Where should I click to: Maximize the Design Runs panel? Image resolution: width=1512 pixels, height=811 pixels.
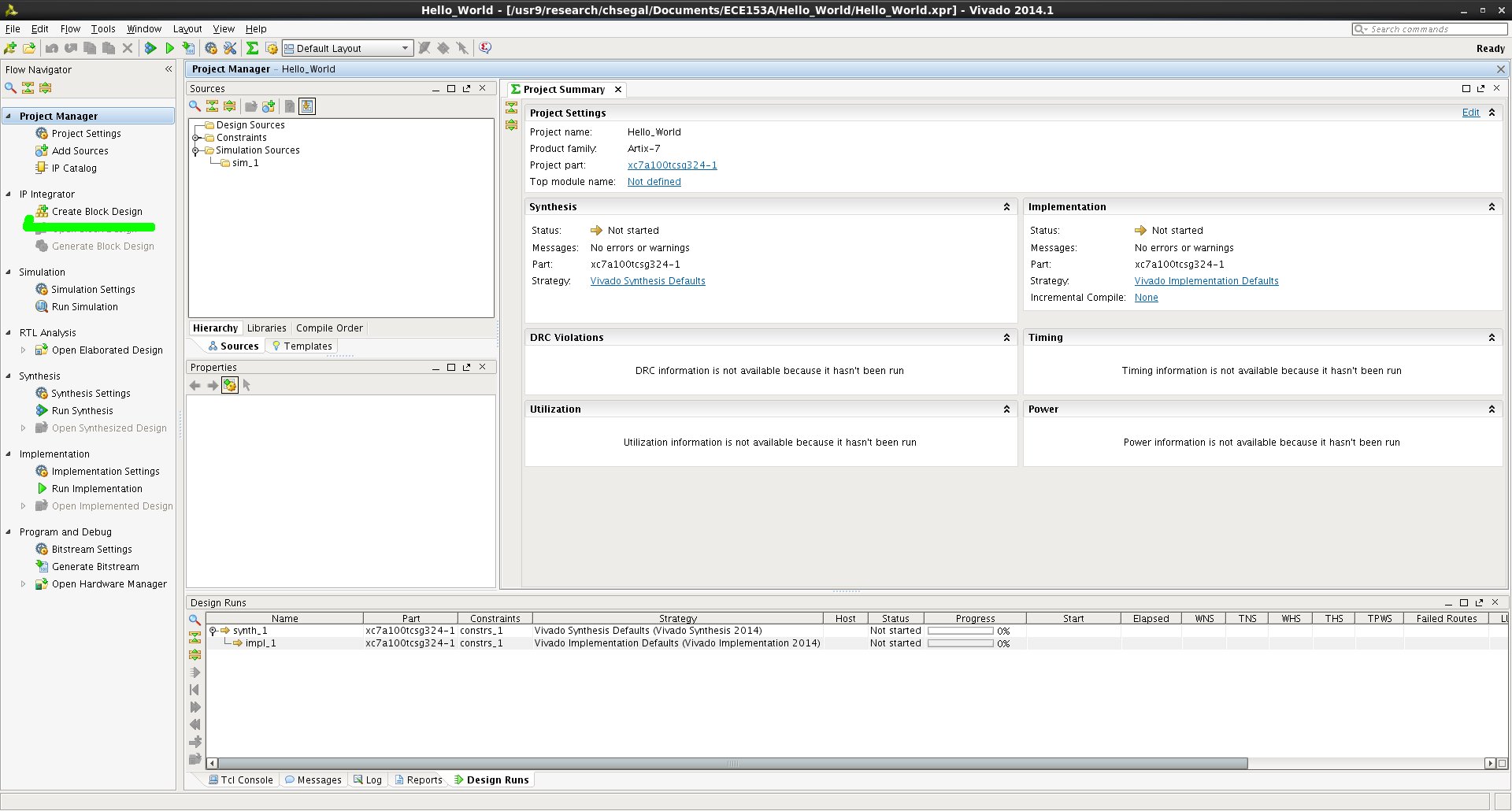tap(1464, 602)
